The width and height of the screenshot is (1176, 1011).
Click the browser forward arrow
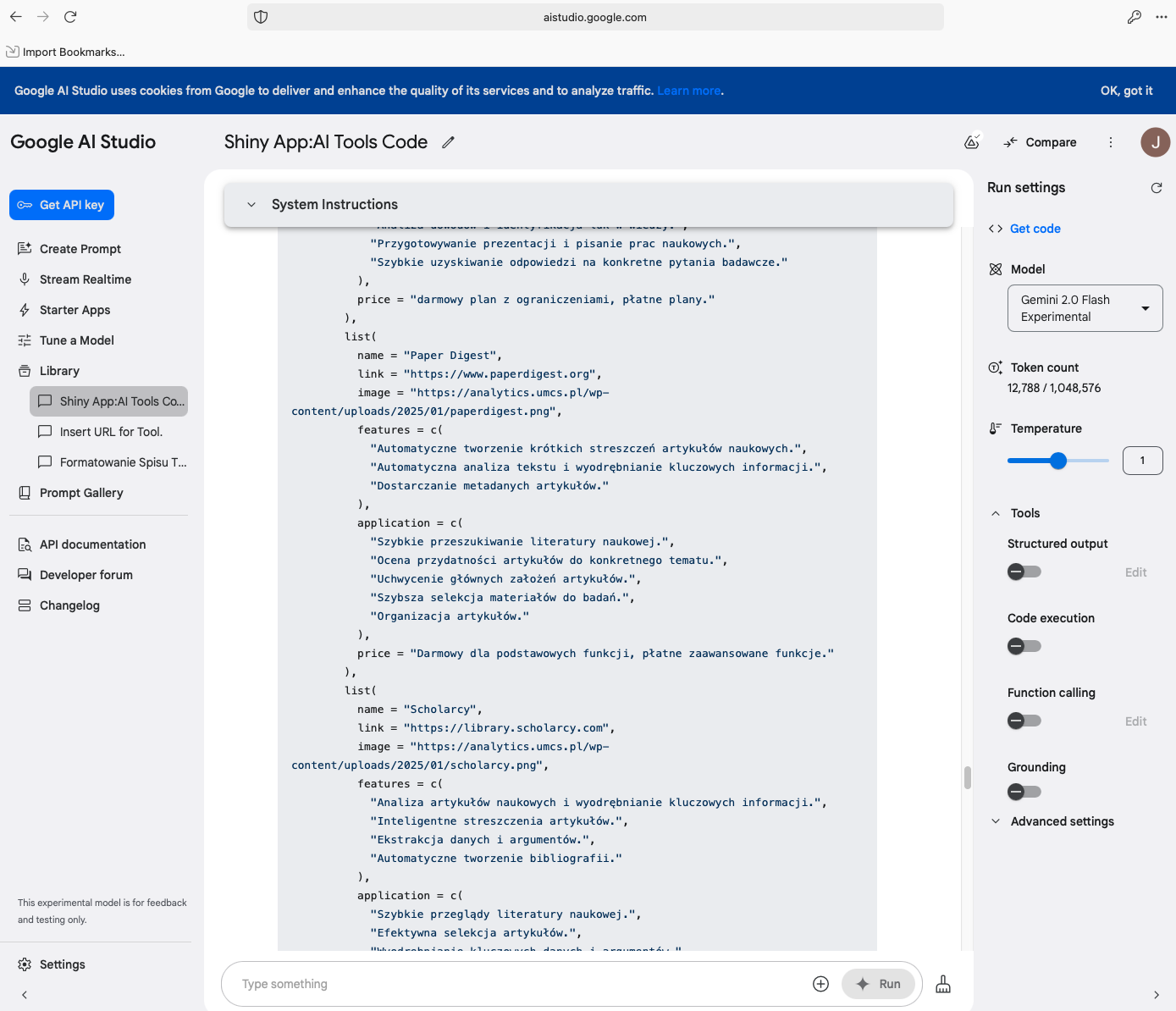point(43,17)
